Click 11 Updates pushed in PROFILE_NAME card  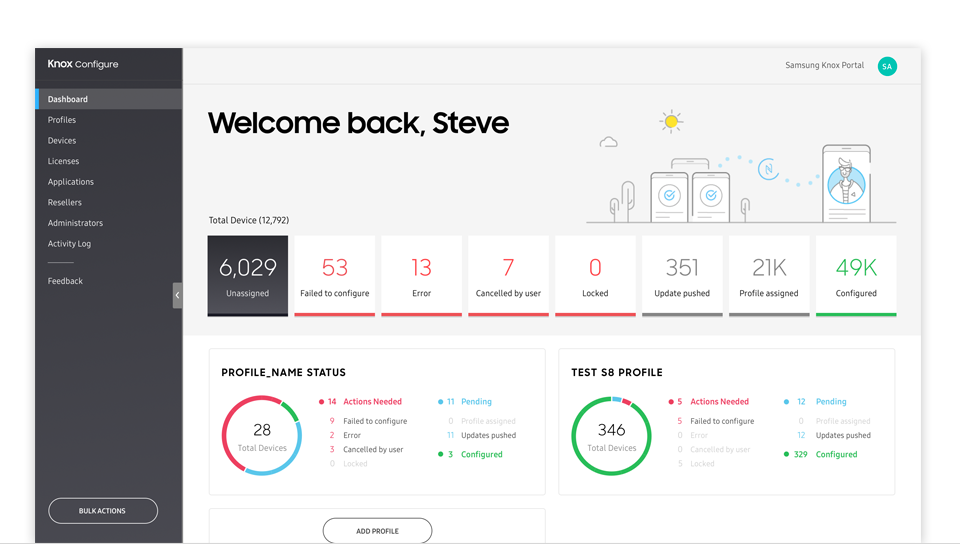(481, 435)
